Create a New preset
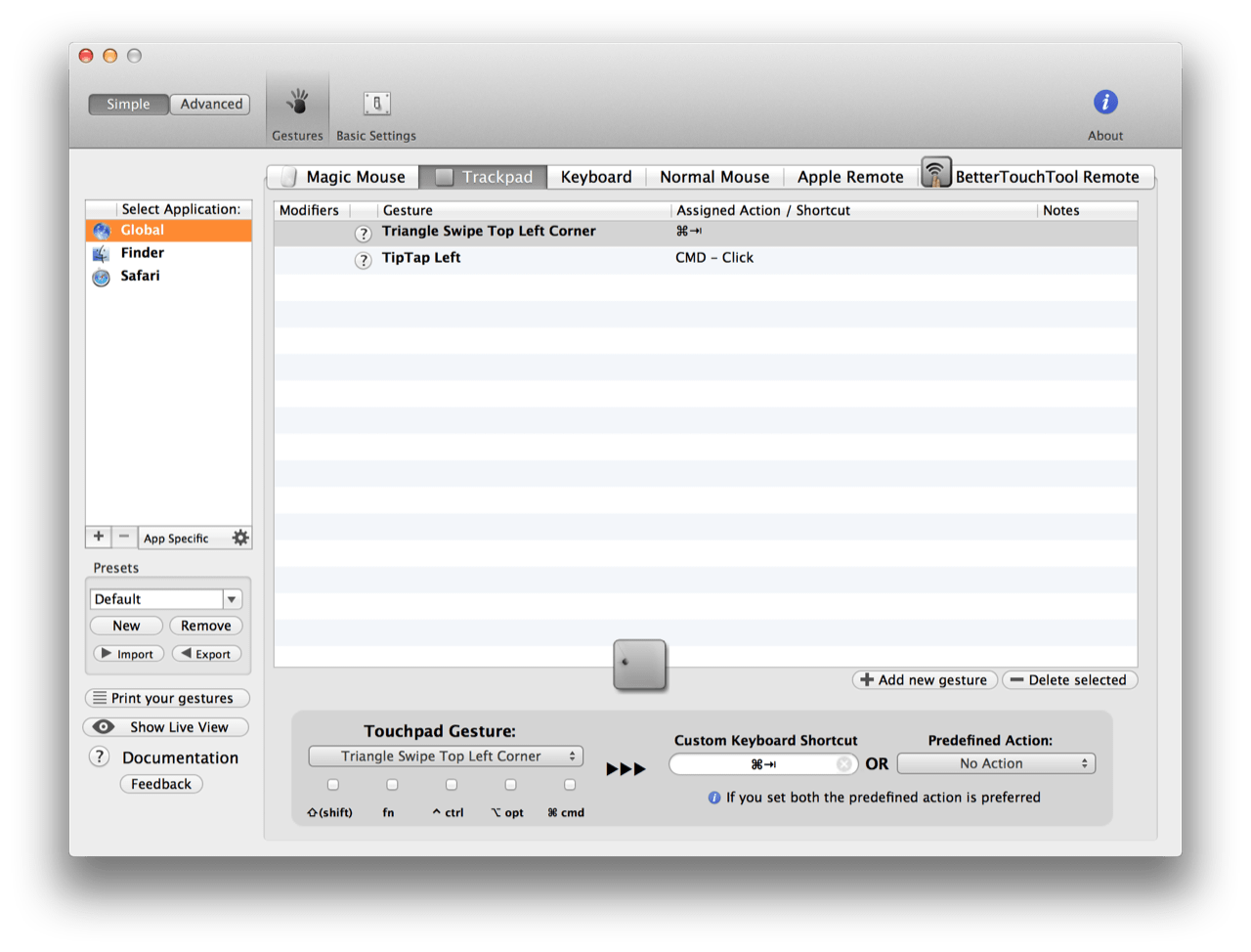1251x952 pixels. [126, 626]
